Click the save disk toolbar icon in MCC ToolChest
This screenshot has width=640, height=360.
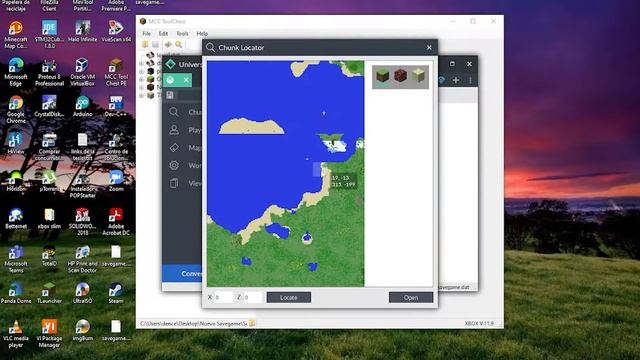point(156,44)
